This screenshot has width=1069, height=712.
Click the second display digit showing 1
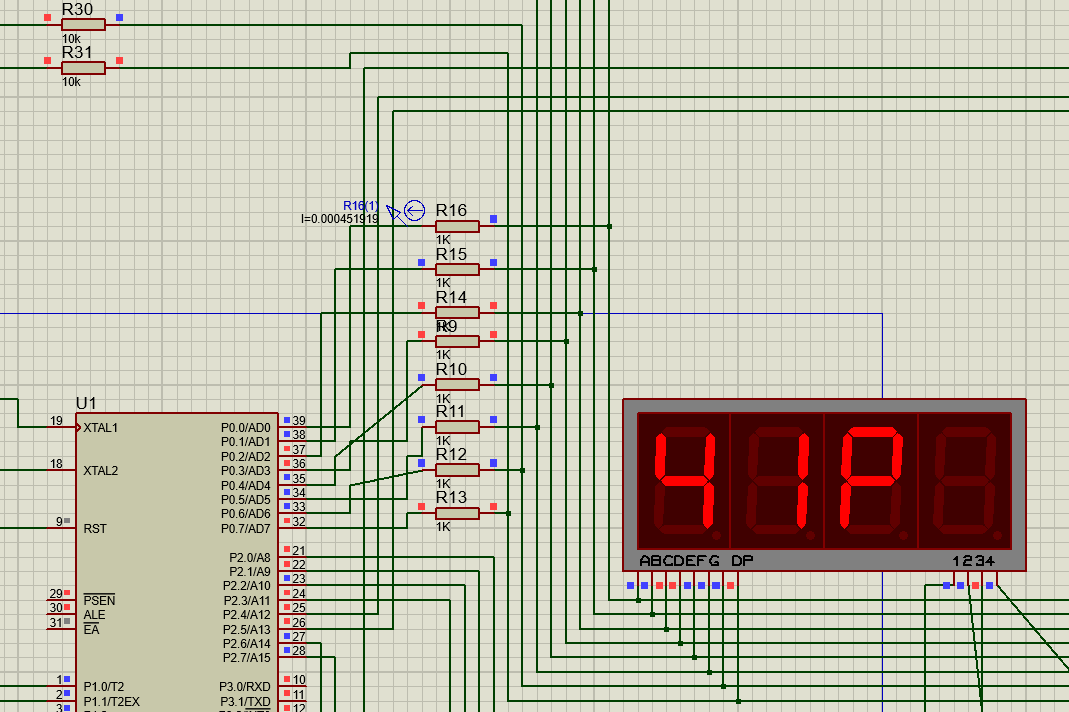(x=777, y=480)
